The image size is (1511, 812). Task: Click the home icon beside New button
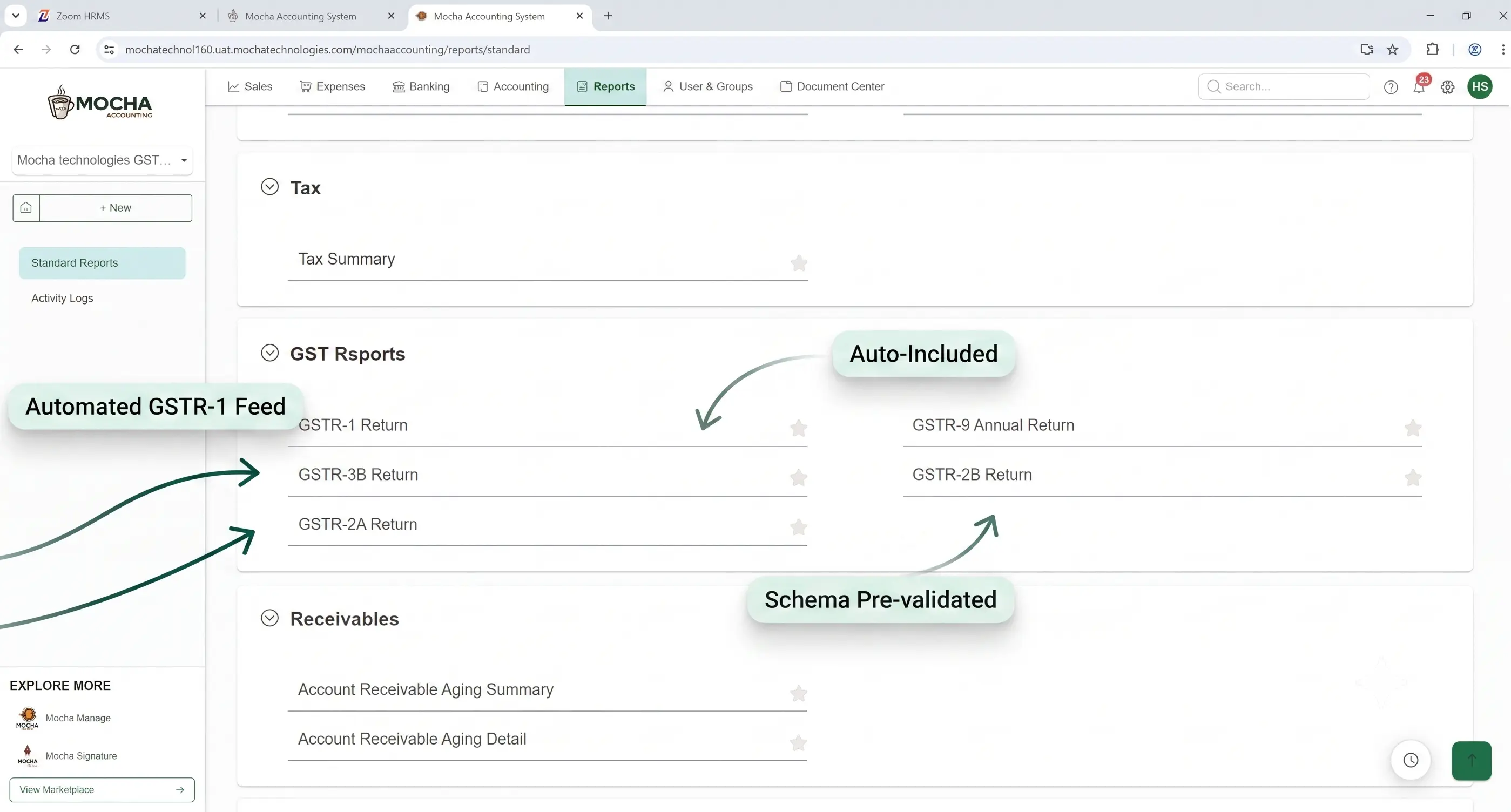coord(26,208)
